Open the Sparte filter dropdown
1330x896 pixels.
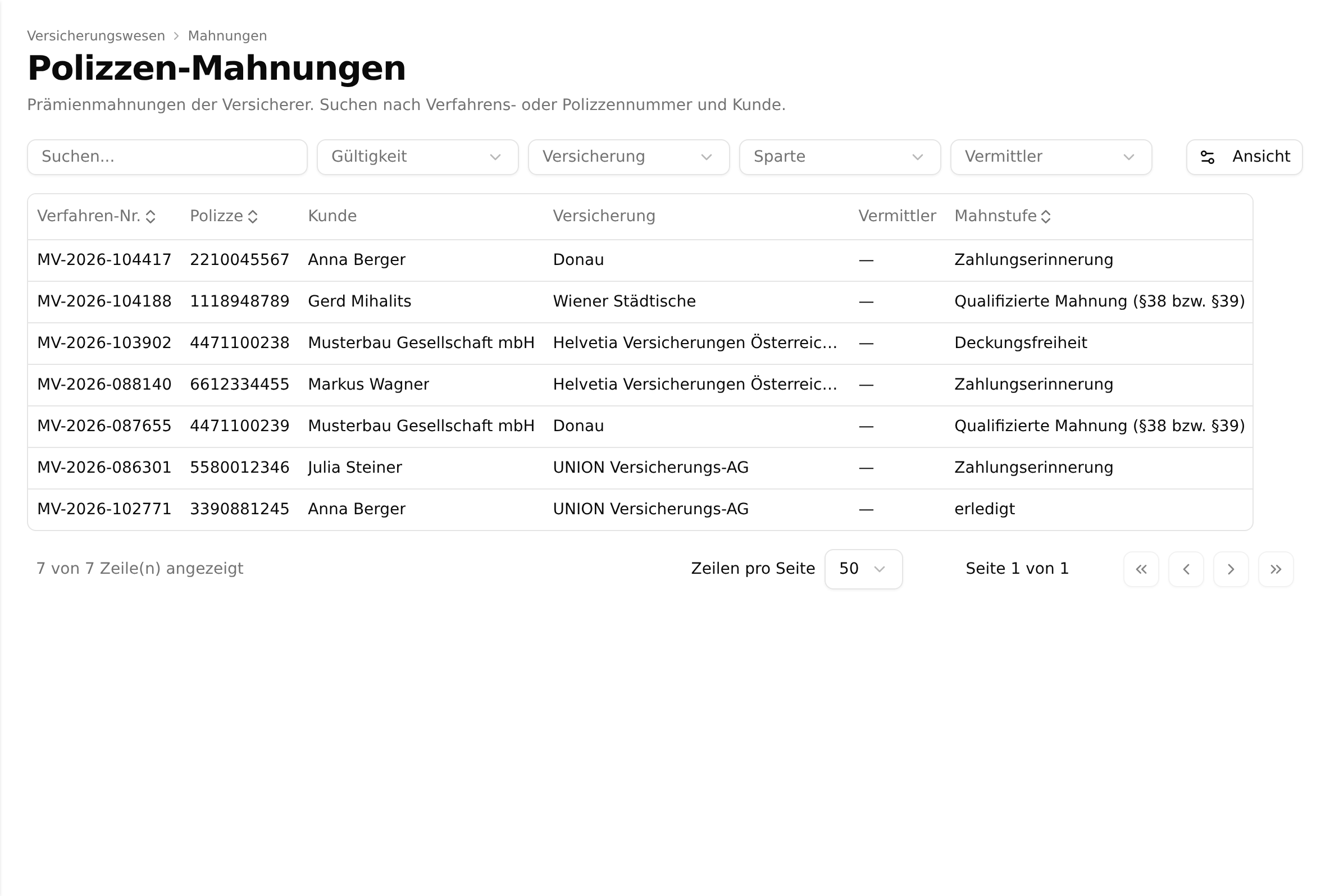(x=840, y=157)
